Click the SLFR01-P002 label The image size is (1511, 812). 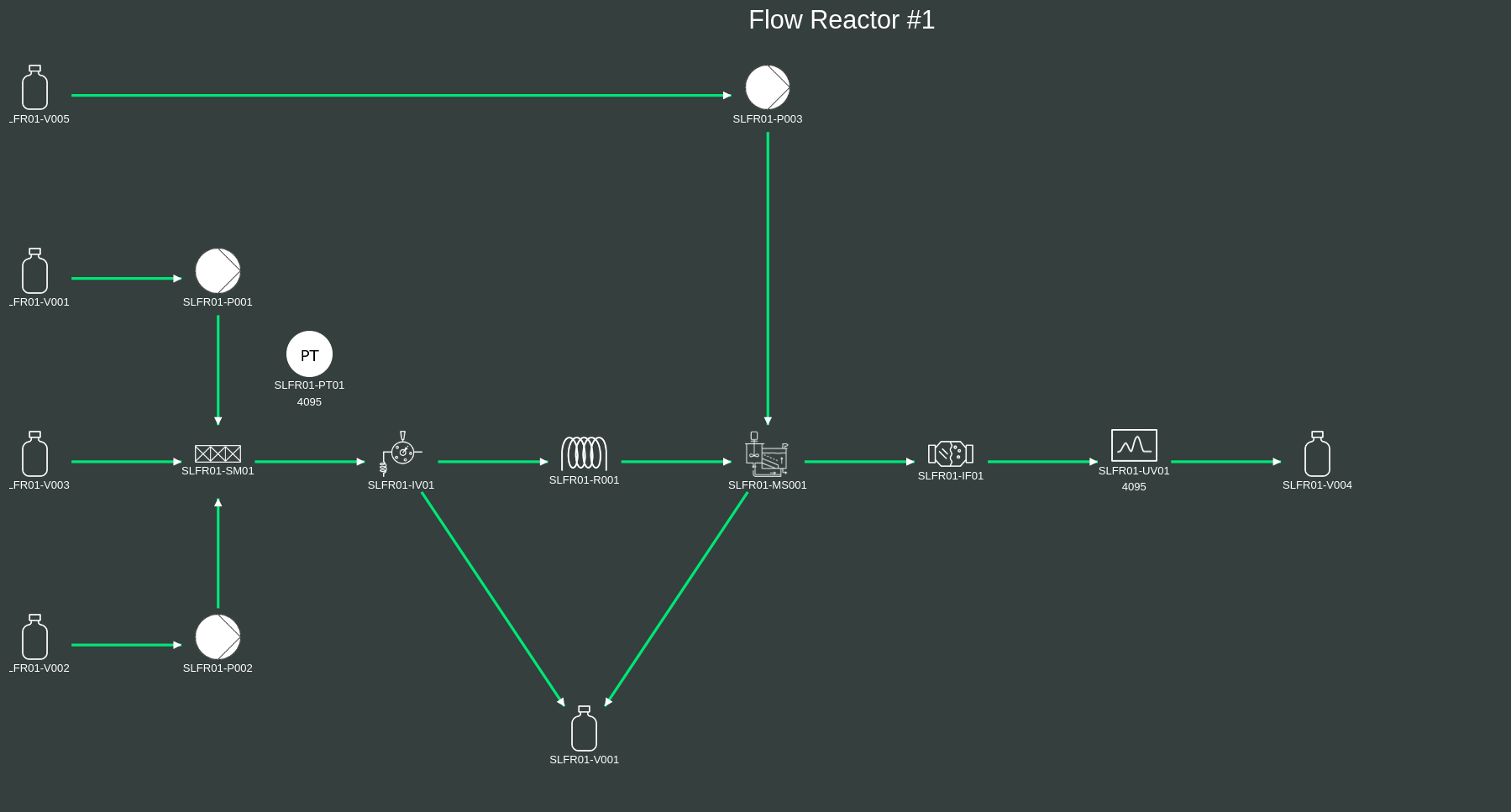pos(218,668)
